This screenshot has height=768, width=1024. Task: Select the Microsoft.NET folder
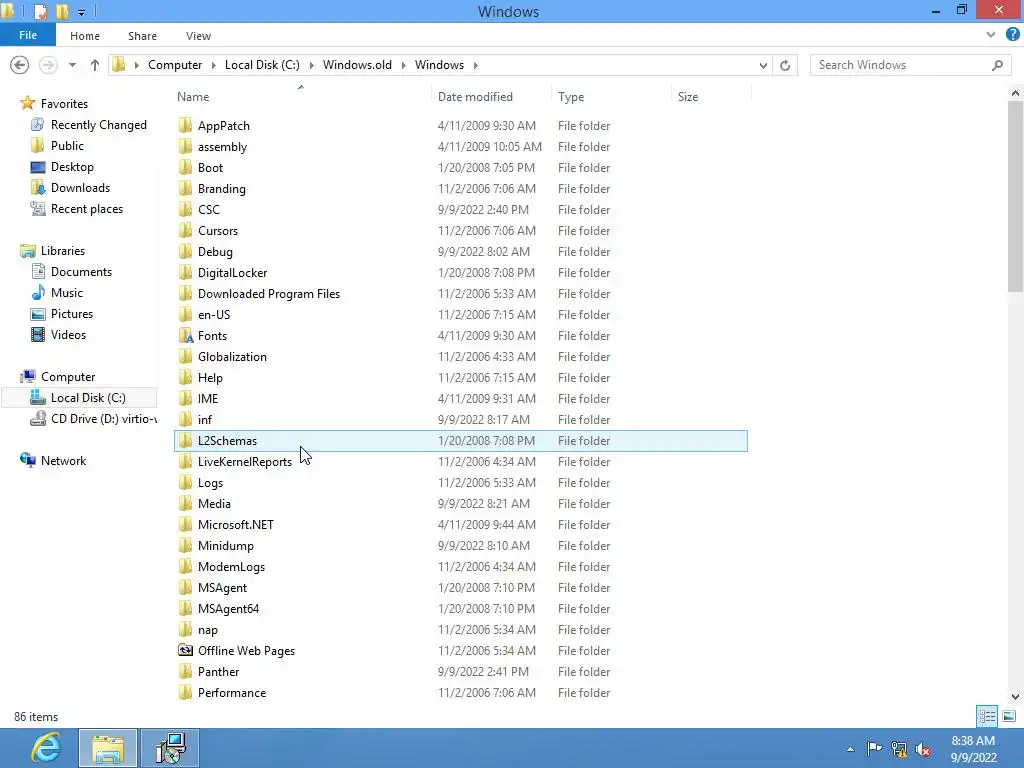point(236,524)
